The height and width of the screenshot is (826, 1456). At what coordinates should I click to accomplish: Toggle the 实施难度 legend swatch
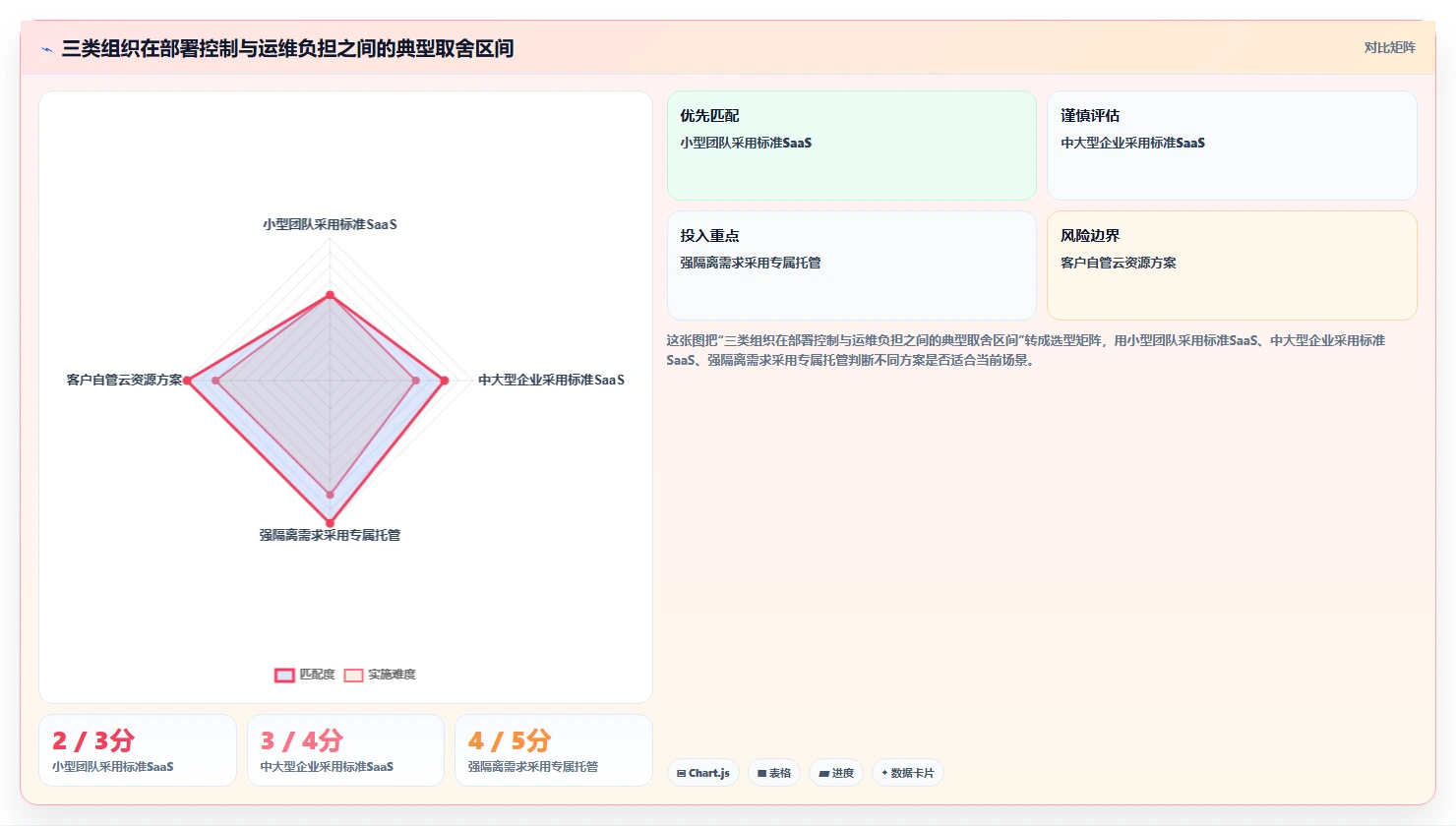click(354, 675)
